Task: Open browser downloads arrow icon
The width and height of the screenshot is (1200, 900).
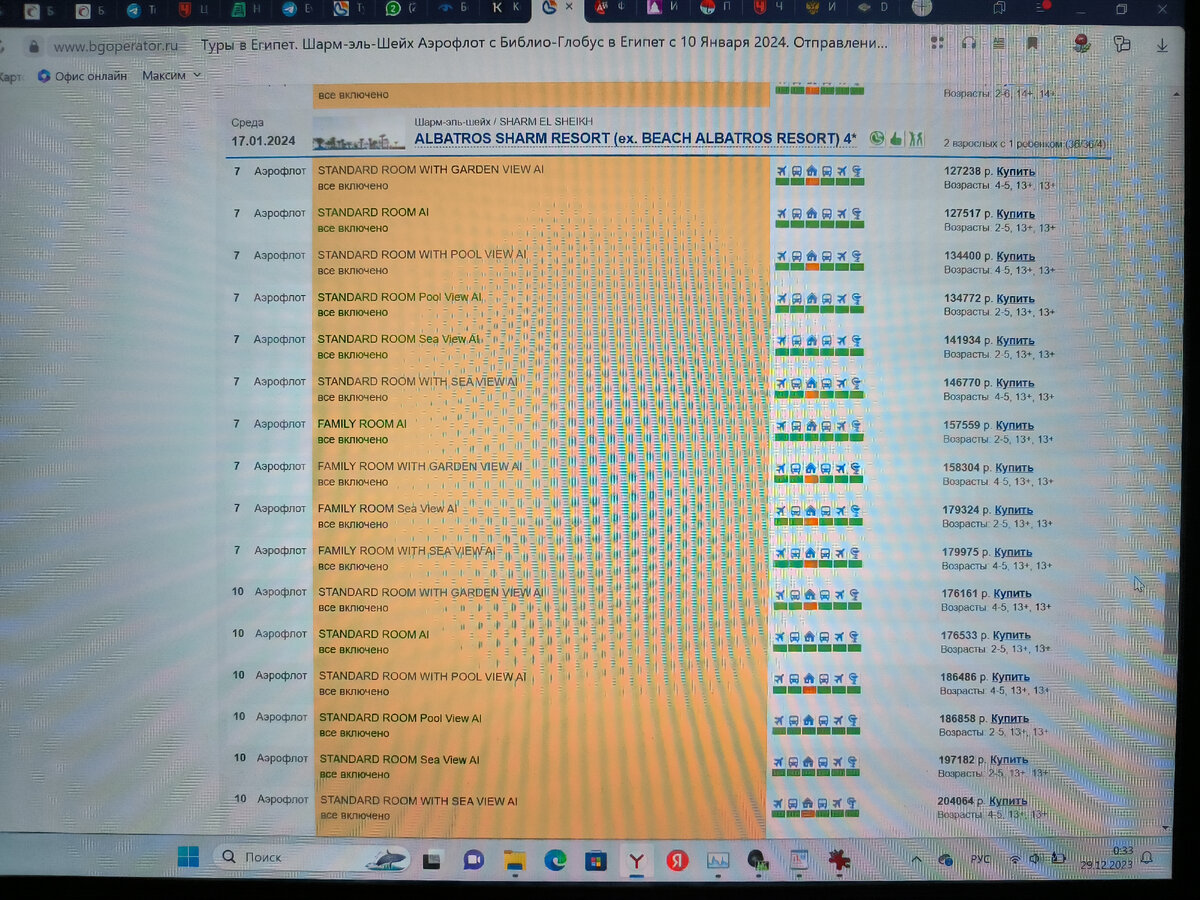Action: point(1162,45)
